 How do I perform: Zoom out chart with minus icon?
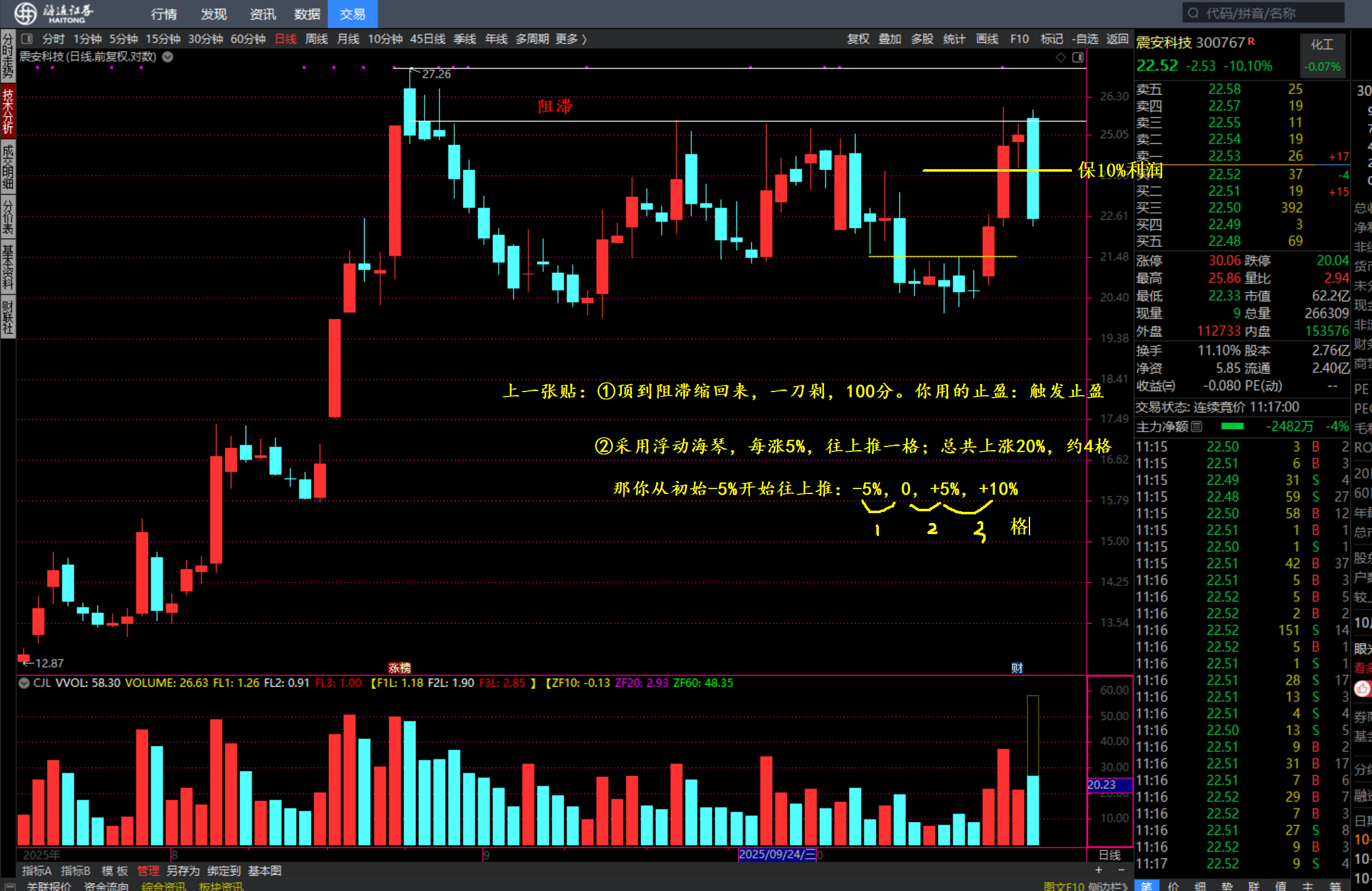pyautogui.click(x=1121, y=870)
